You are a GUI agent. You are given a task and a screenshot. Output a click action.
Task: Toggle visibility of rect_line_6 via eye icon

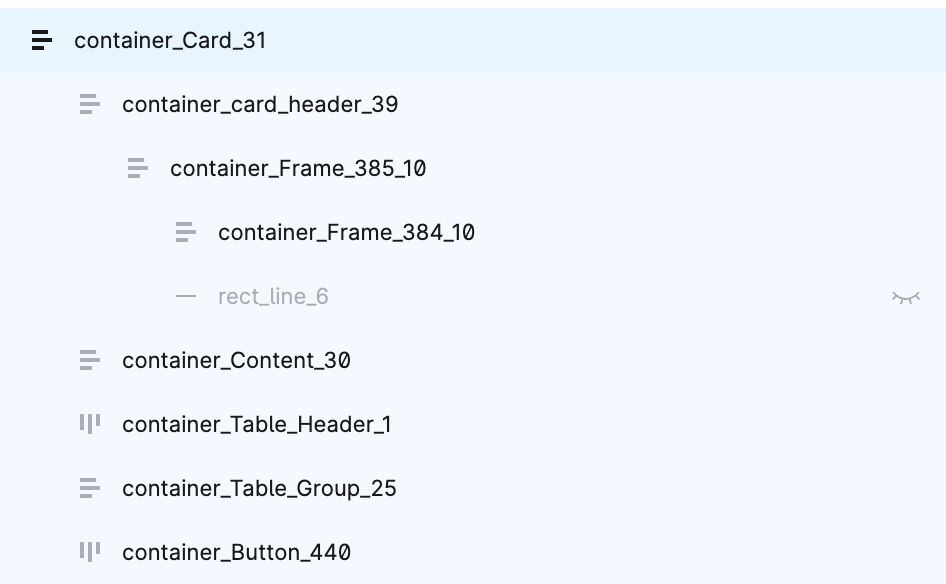(x=907, y=296)
